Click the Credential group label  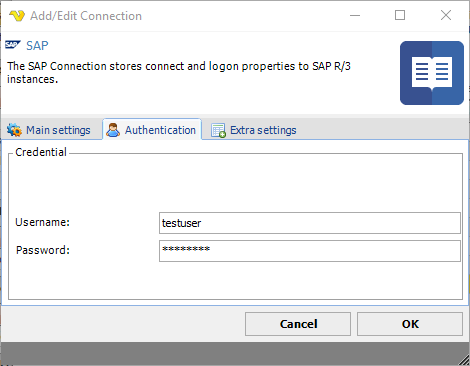[41, 152]
